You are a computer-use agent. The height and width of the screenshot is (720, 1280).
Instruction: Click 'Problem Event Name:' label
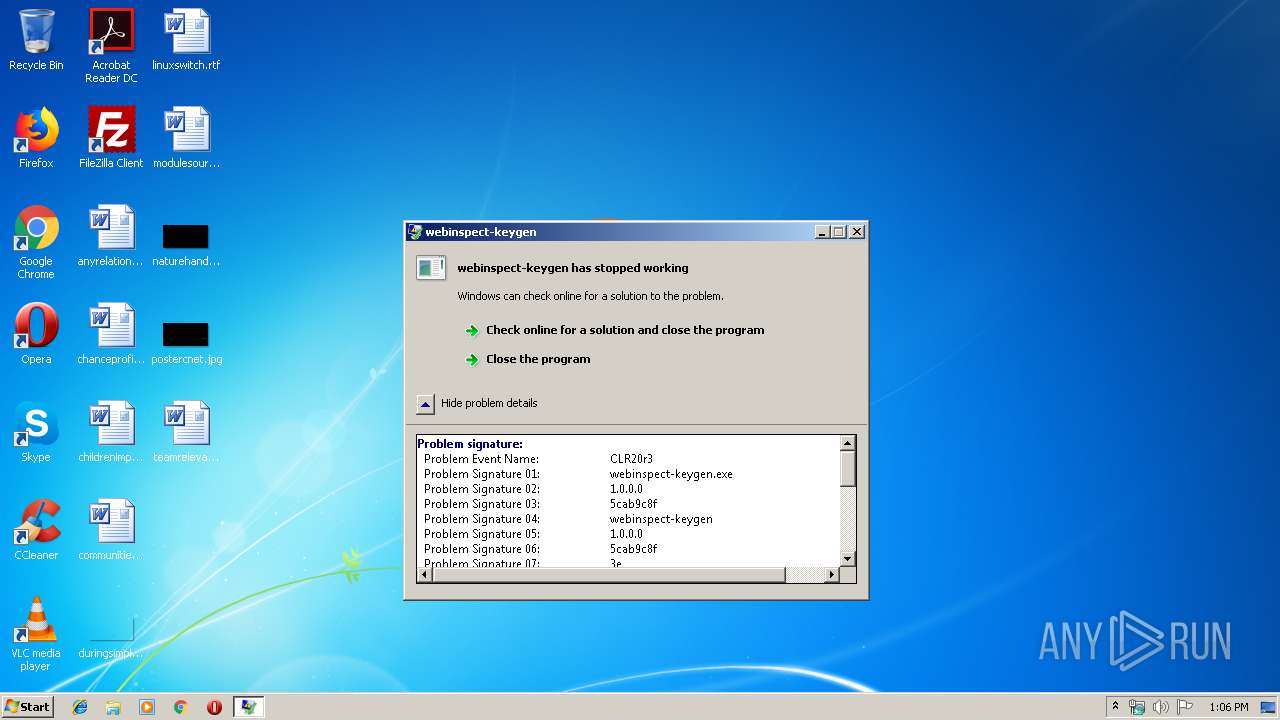tap(481, 459)
